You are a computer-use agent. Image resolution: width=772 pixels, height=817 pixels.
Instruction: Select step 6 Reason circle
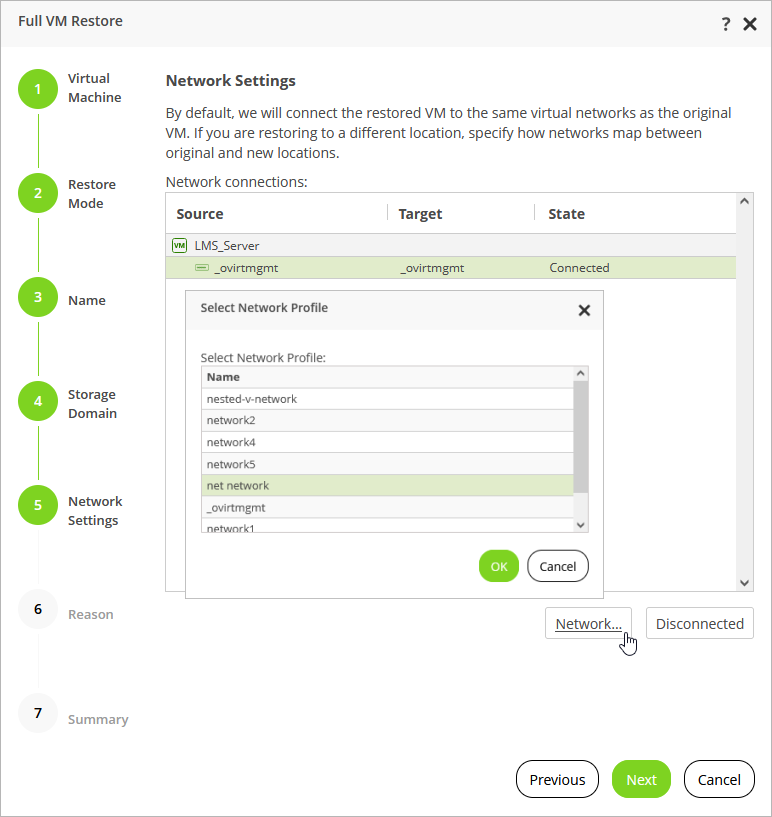[38, 609]
